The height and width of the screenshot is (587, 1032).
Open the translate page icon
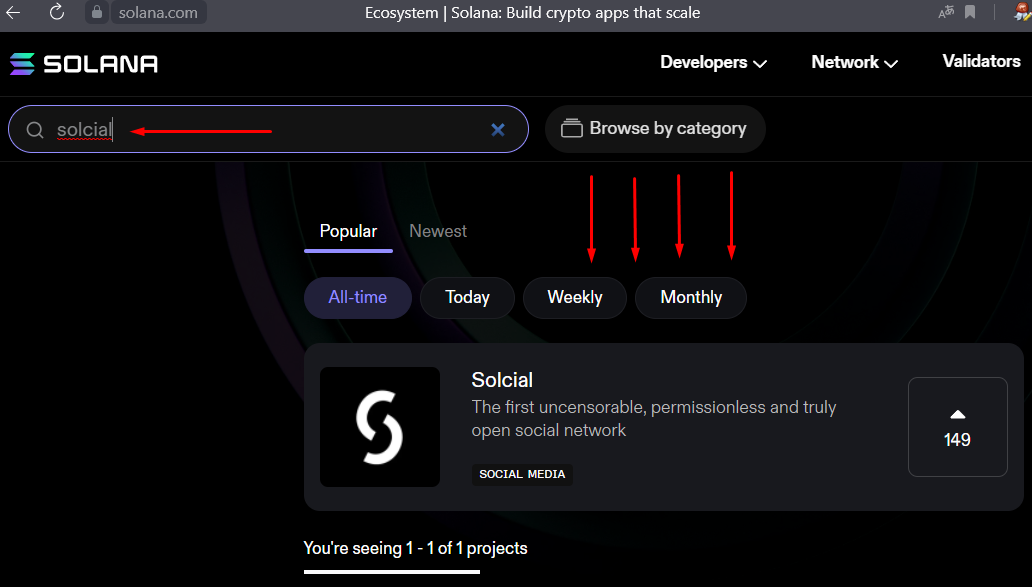click(x=946, y=12)
